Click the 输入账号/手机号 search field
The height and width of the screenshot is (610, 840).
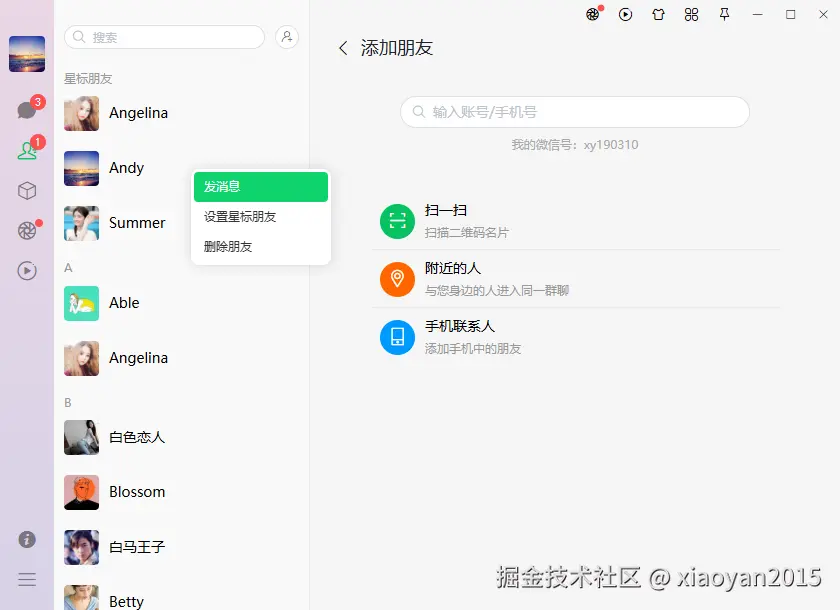[574, 112]
